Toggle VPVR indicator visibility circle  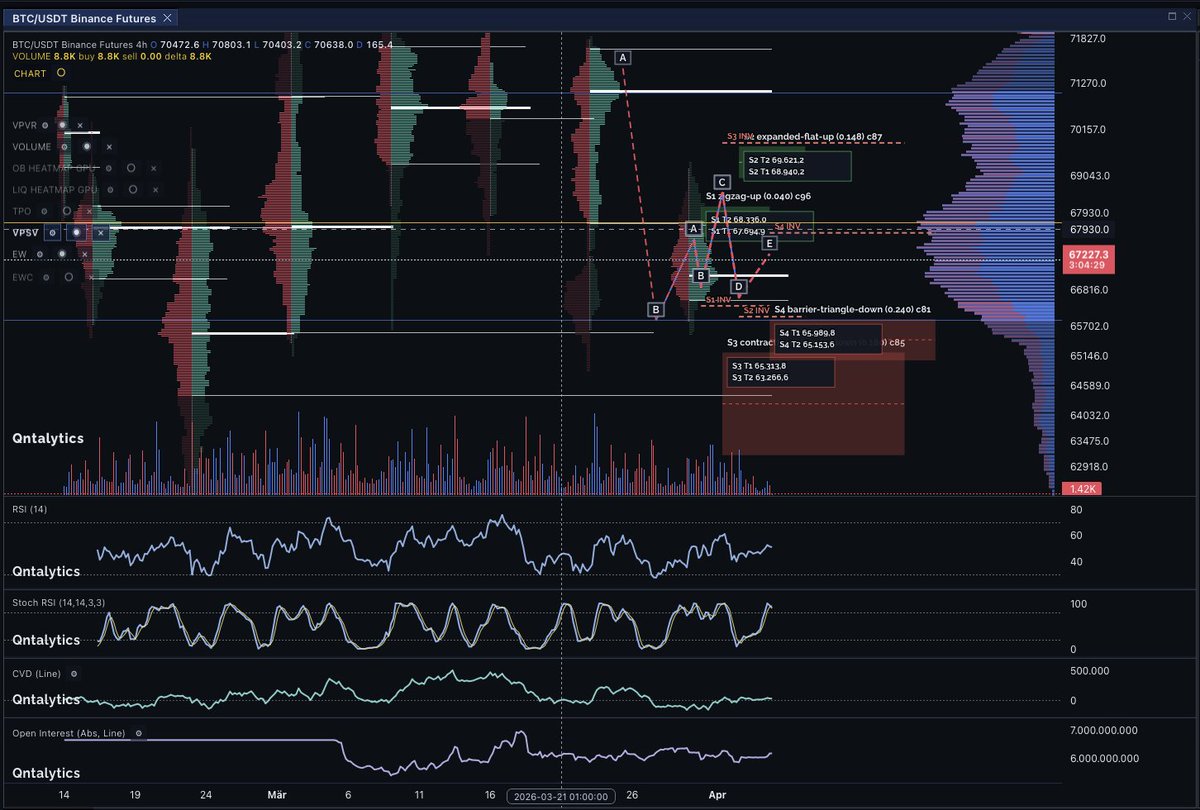coord(62,125)
